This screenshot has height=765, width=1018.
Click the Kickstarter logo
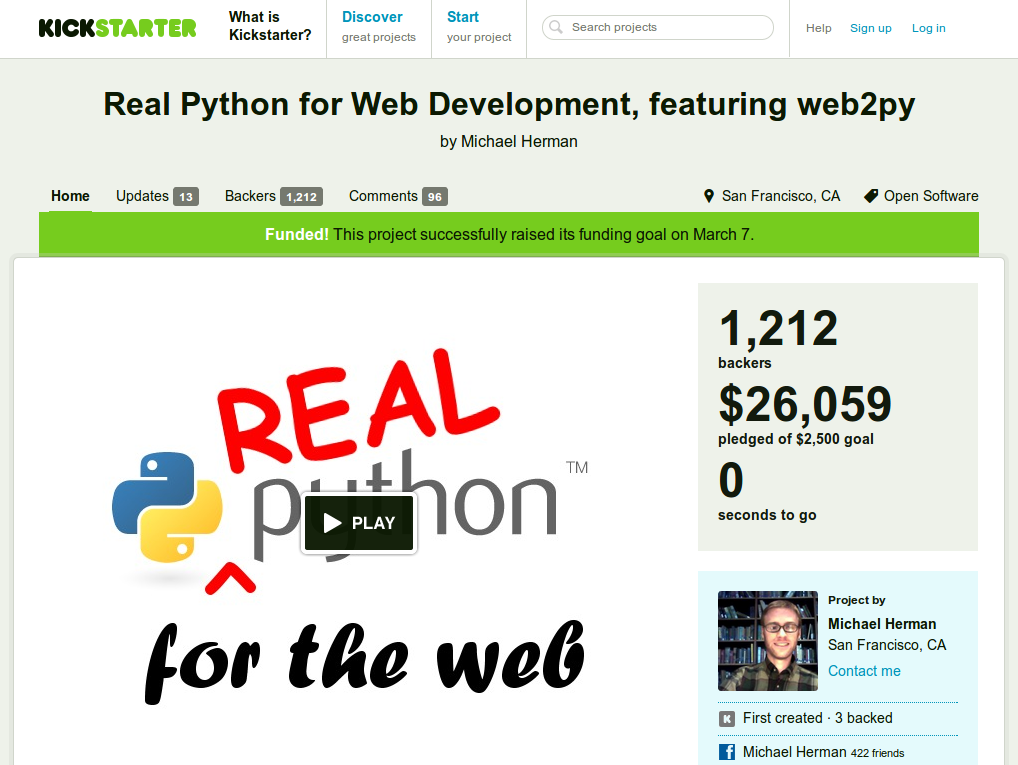click(118, 28)
